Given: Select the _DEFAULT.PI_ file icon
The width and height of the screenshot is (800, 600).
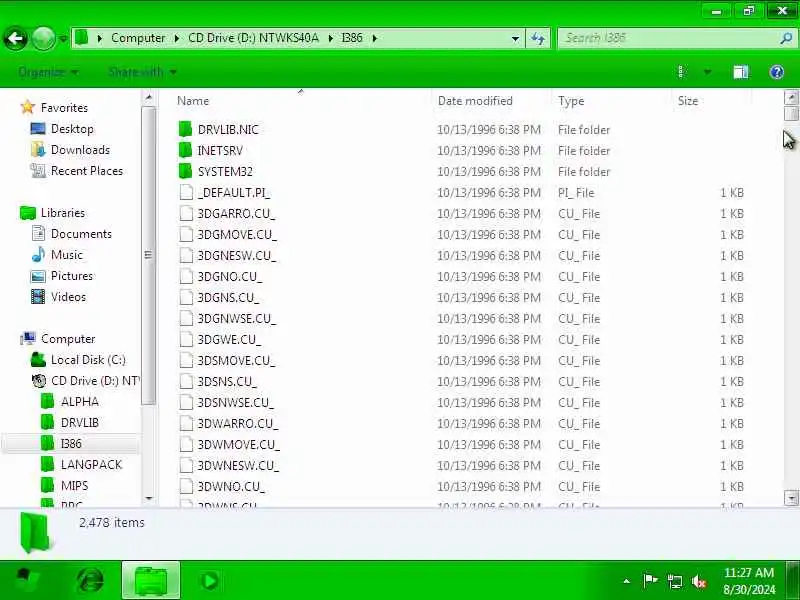Looking at the screenshot, I should pyautogui.click(x=186, y=192).
